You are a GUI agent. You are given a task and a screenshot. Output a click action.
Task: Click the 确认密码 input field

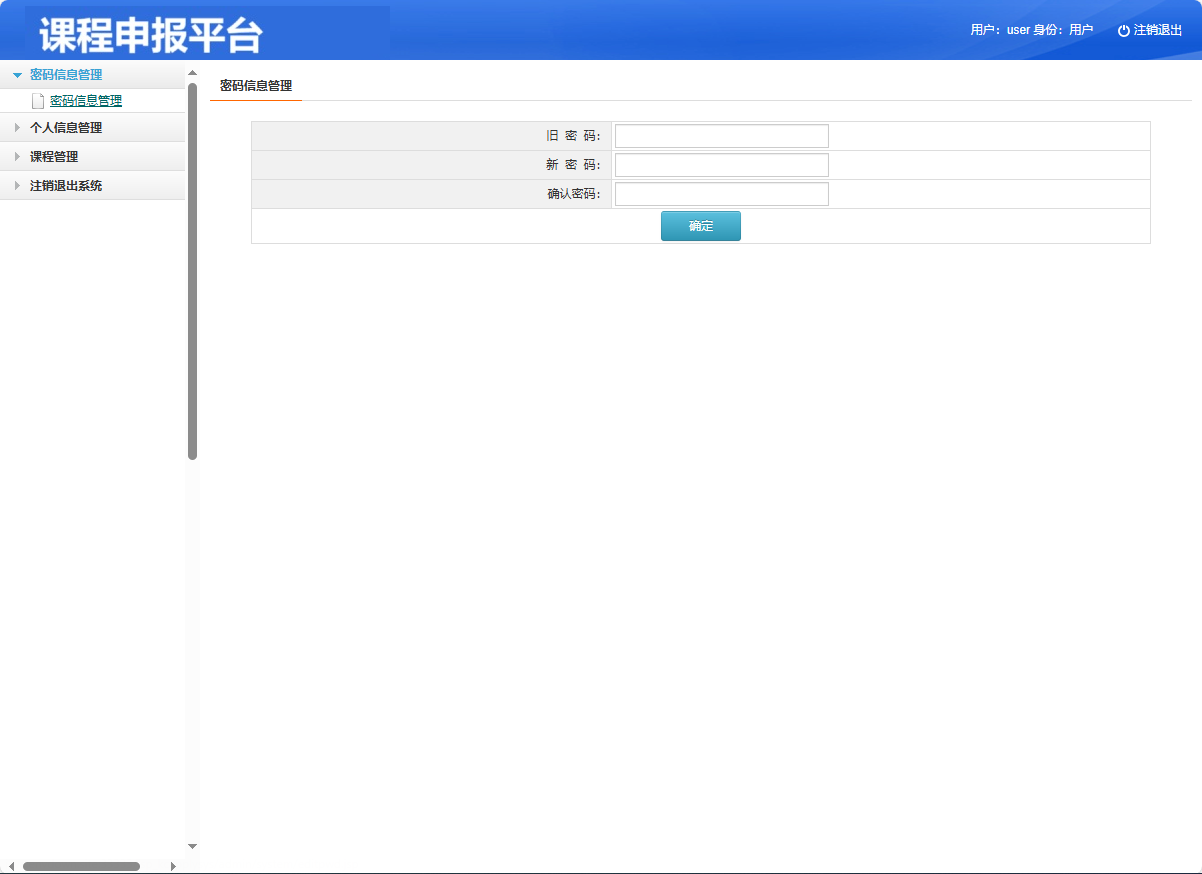(x=720, y=193)
